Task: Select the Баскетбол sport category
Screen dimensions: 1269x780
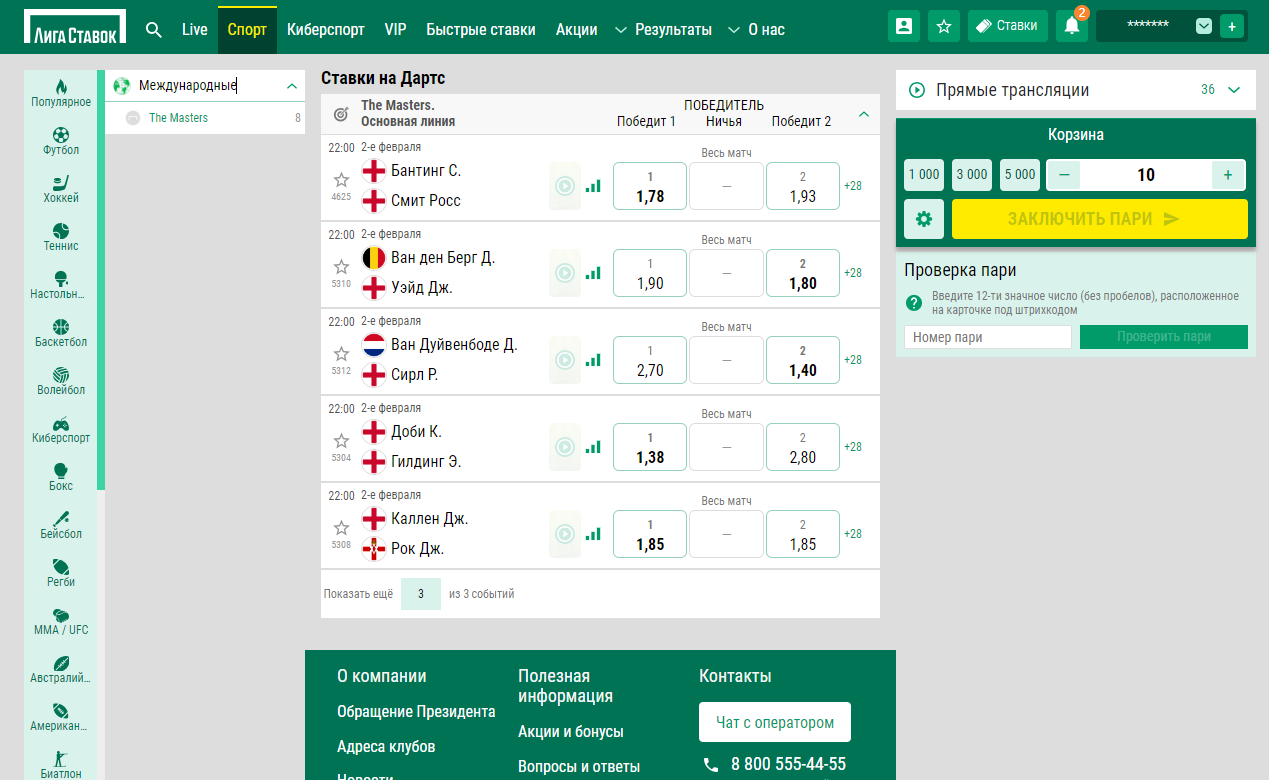Action: tap(61, 333)
